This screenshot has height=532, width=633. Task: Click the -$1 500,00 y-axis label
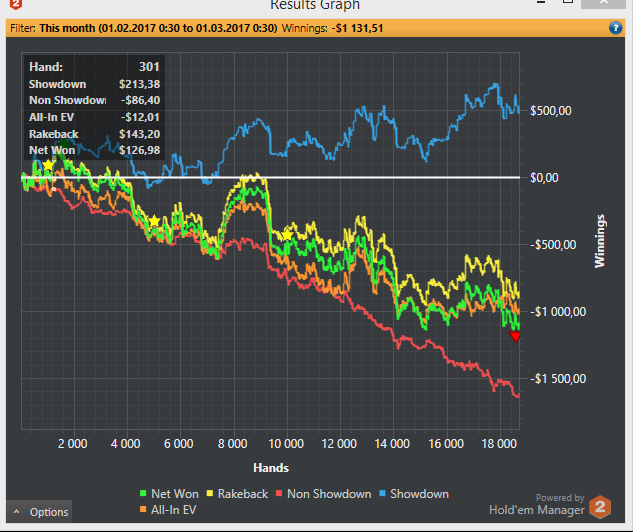558,379
